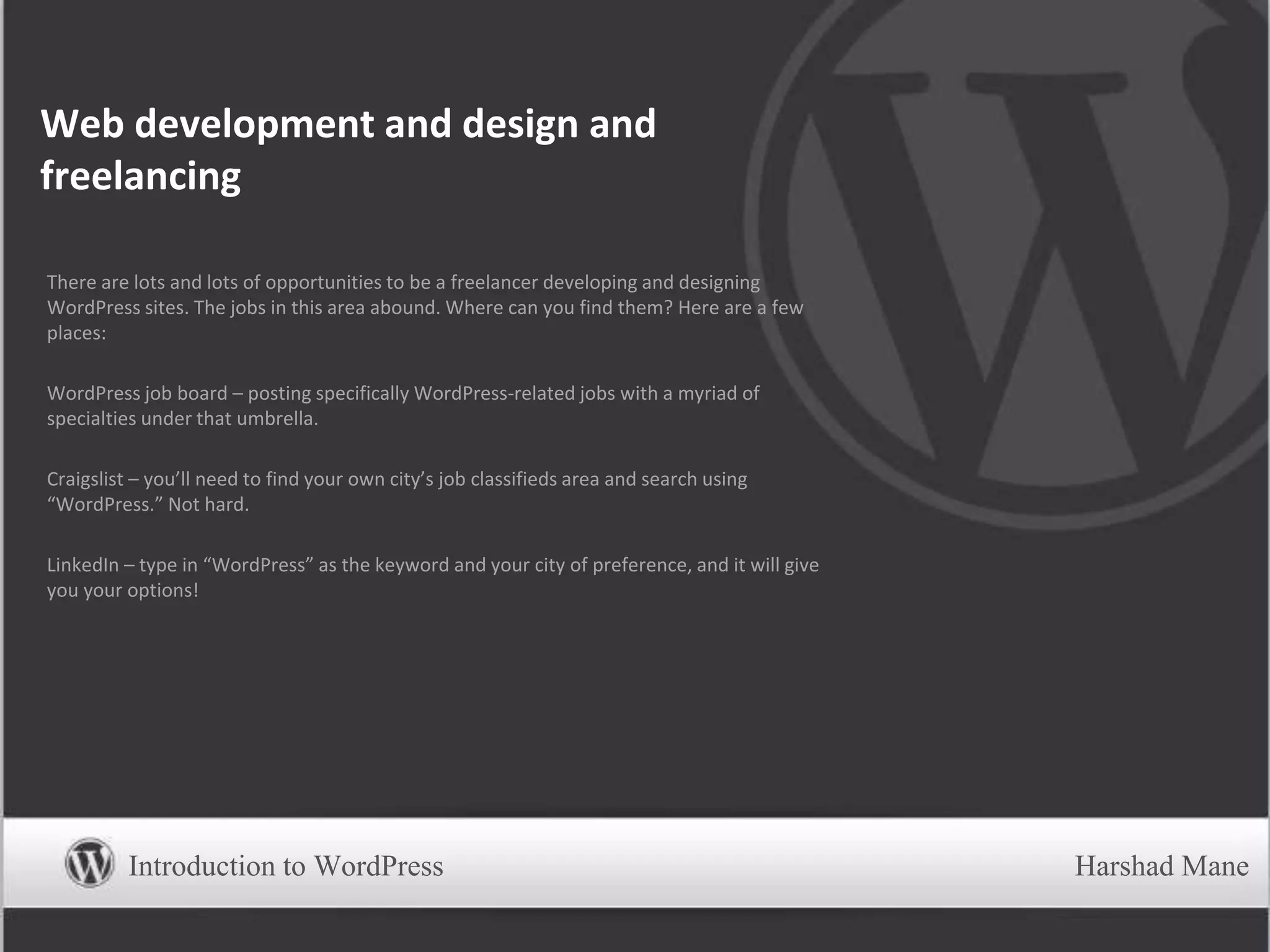Click the slide title 'Web development and design and freelancing'
This screenshot has height=952, width=1270.
(348, 149)
